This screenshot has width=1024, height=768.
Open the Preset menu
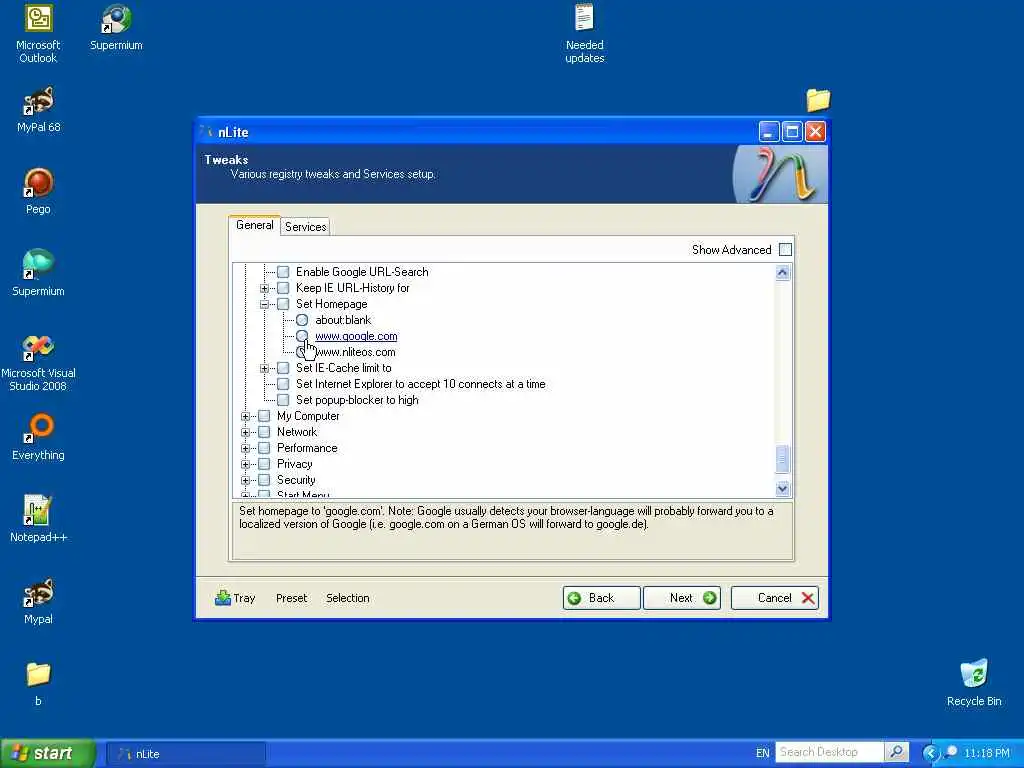click(x=291, y=598)
